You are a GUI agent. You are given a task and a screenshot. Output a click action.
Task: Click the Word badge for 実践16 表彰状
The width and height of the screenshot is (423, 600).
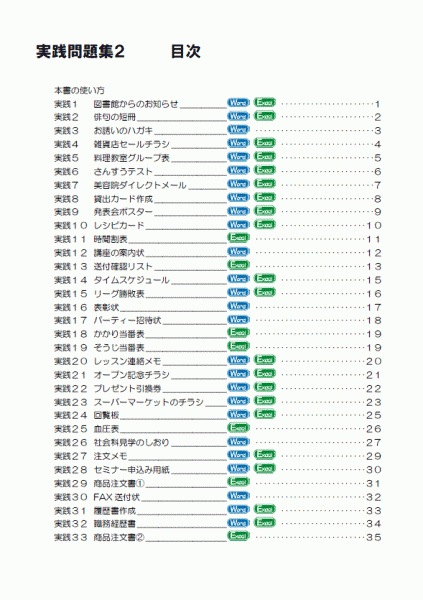[x=238, y=306]
